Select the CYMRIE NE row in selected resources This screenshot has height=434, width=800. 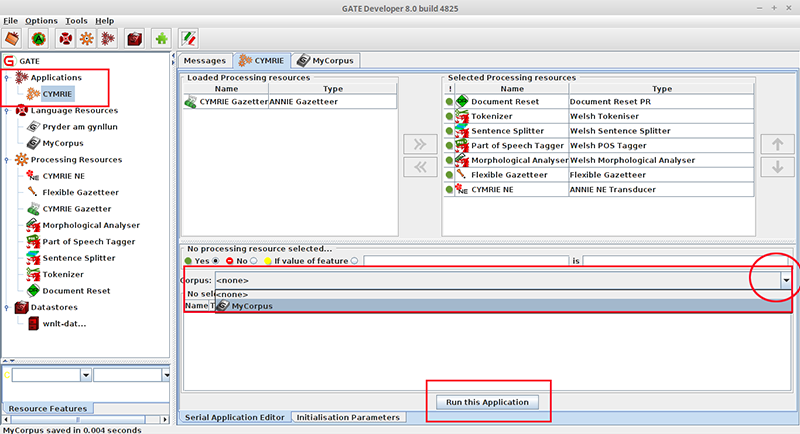coord(598,189)
